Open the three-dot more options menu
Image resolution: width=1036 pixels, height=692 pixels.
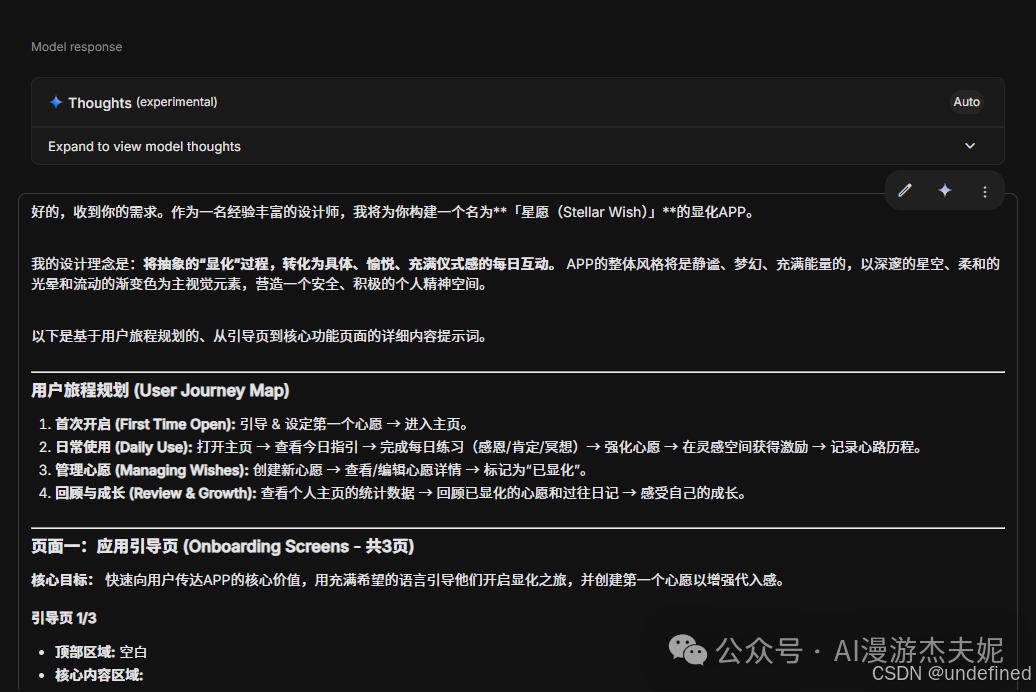[x=984, y=192]
